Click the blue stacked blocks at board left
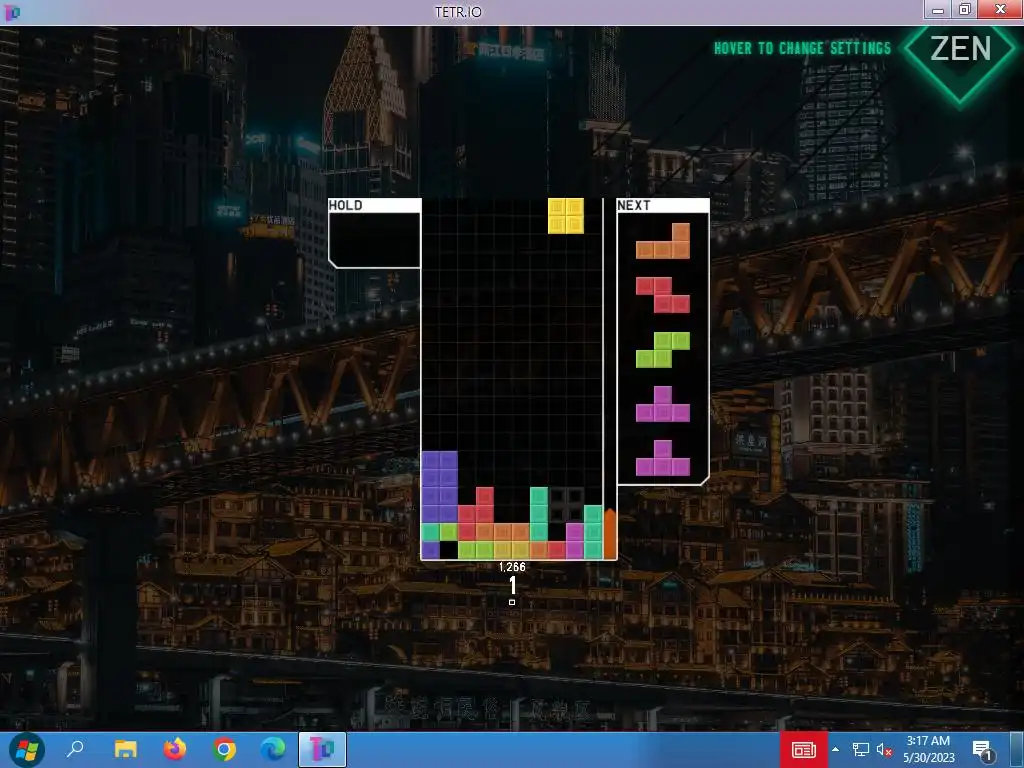The height and width of the screenshot is (768, 1024). pos(440,487)
